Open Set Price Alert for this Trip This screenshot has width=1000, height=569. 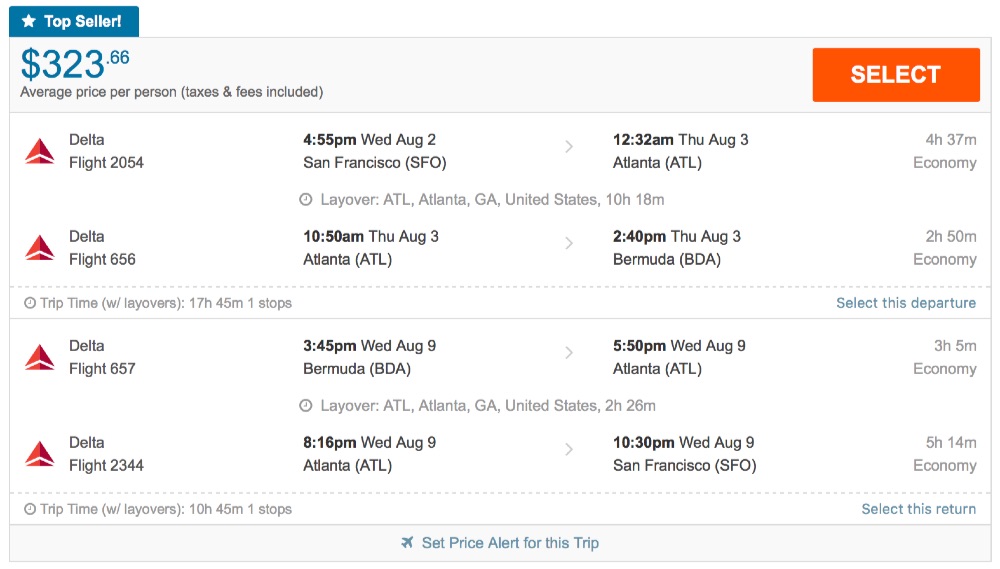pyautogui.click(x=509, y=543)
